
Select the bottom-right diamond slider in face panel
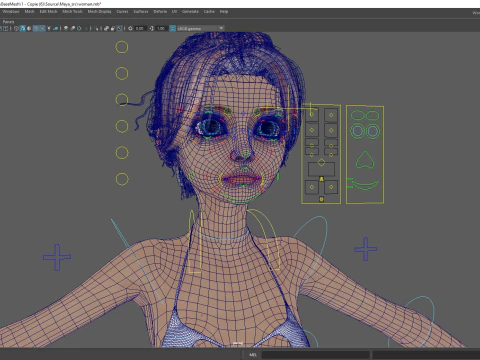(x=331, y=187)
